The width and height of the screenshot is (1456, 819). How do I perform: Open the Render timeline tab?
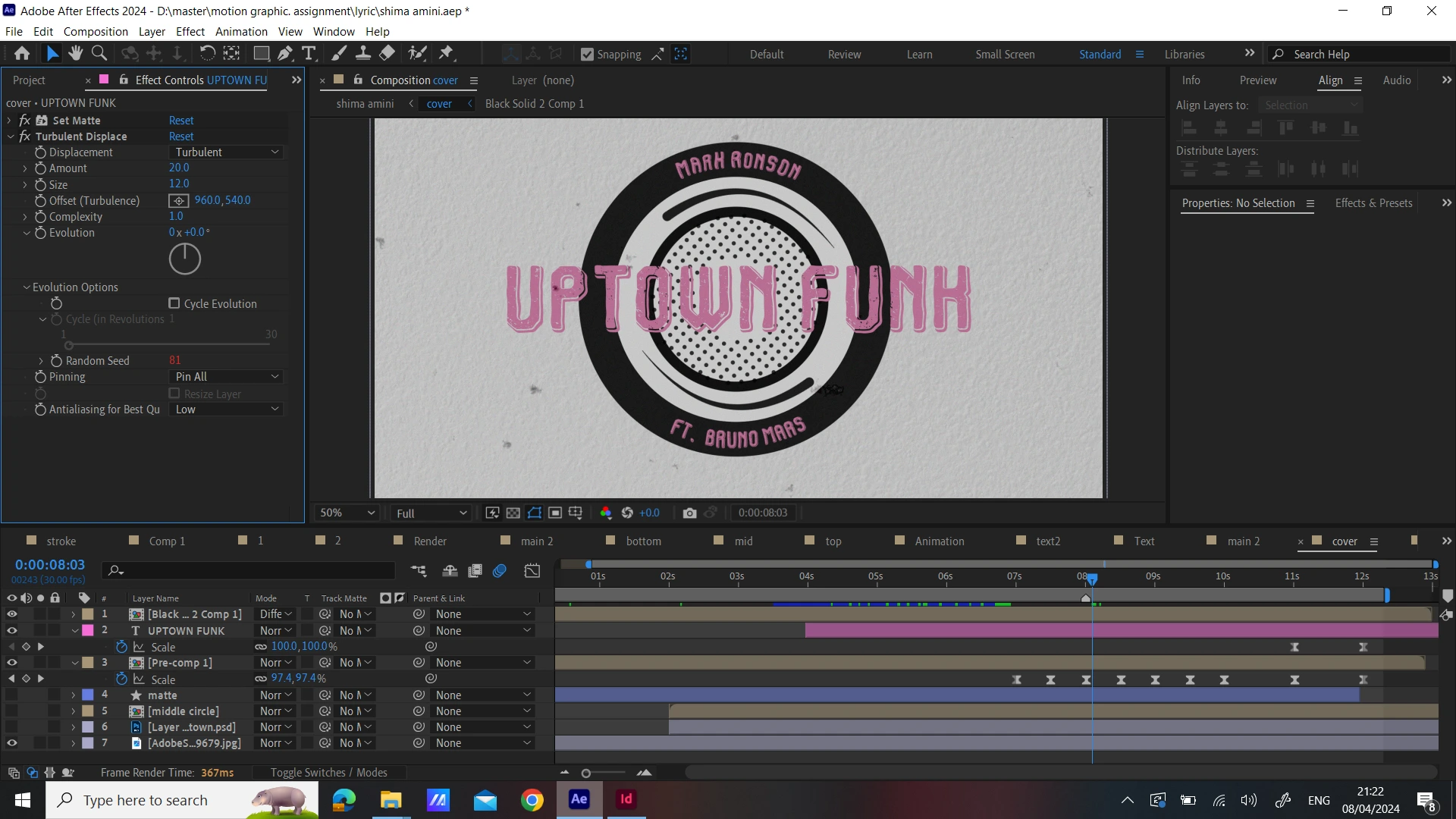pos(430,541)
